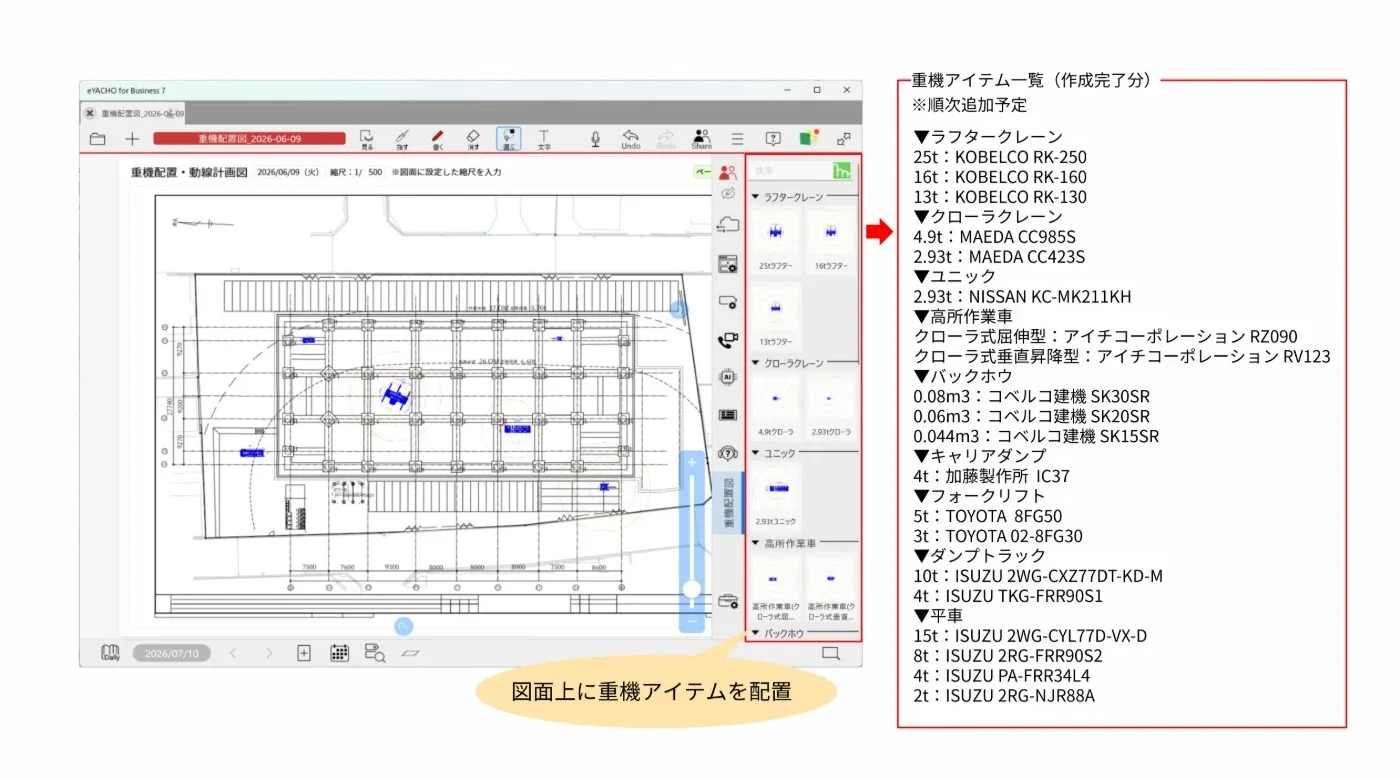Screen dimensions: 1400x778
Task: Click the crossed-out link icon in side strip
Action: [728, 193]
